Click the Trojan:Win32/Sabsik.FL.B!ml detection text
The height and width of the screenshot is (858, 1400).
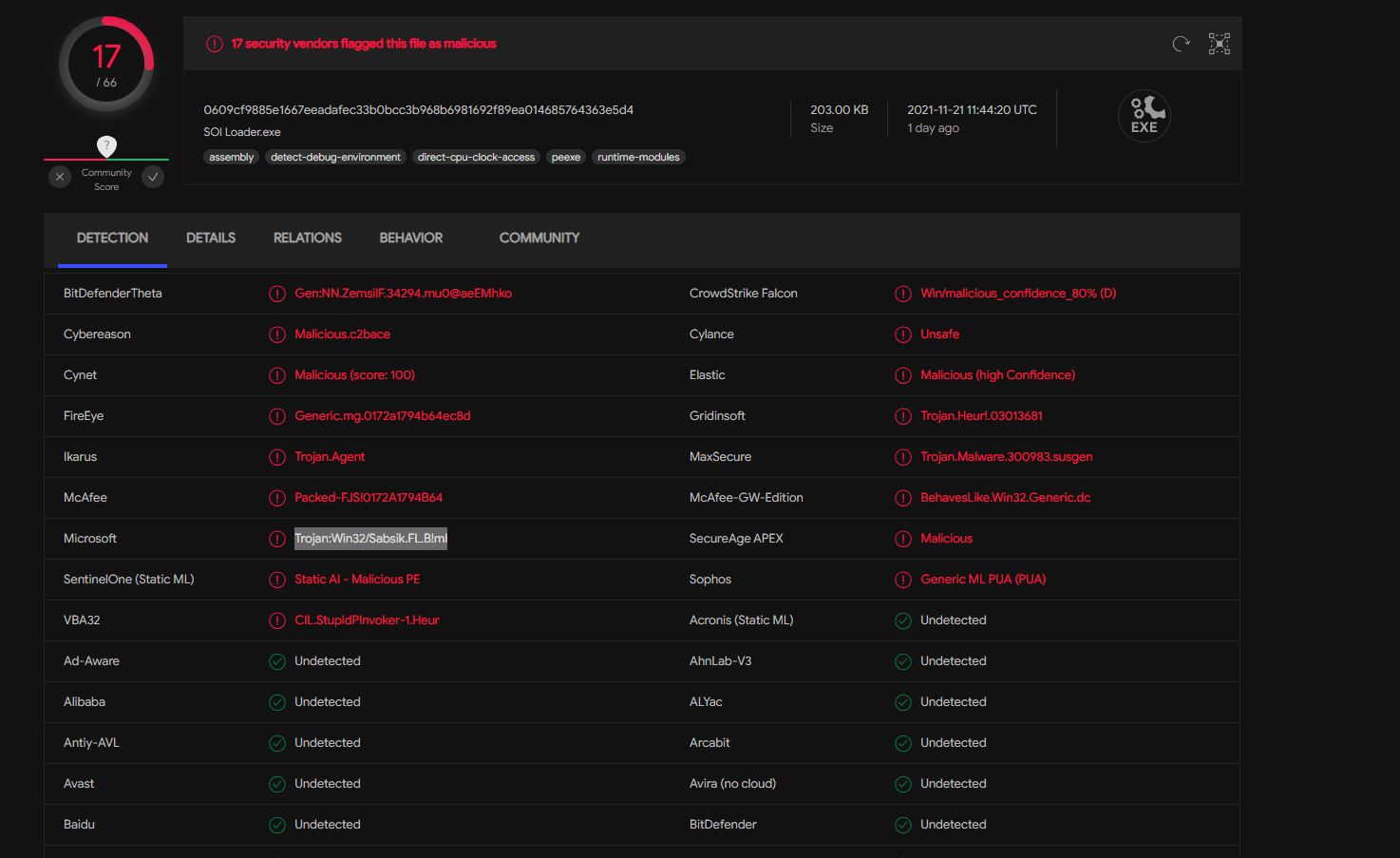click(370, 539)
